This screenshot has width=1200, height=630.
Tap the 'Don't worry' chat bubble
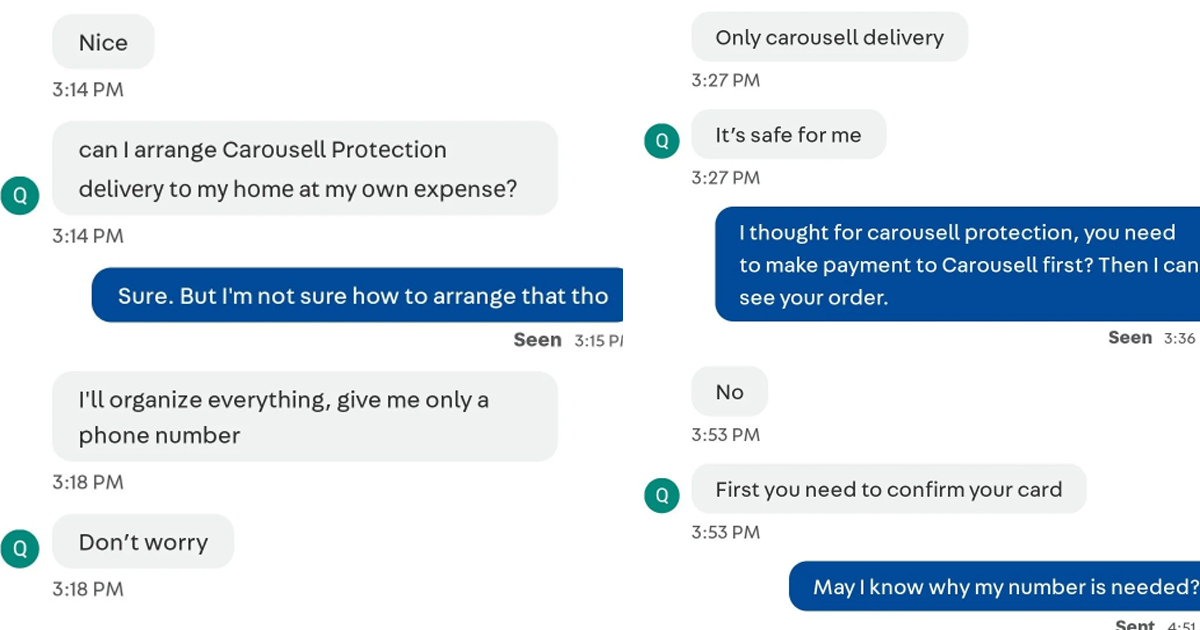142,541
